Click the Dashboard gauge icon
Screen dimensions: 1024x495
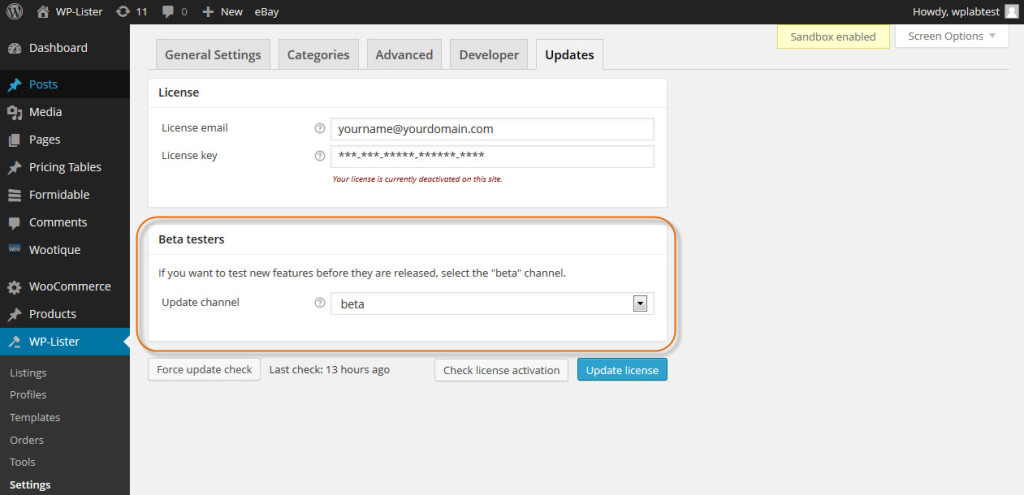[x=14, y=48]
